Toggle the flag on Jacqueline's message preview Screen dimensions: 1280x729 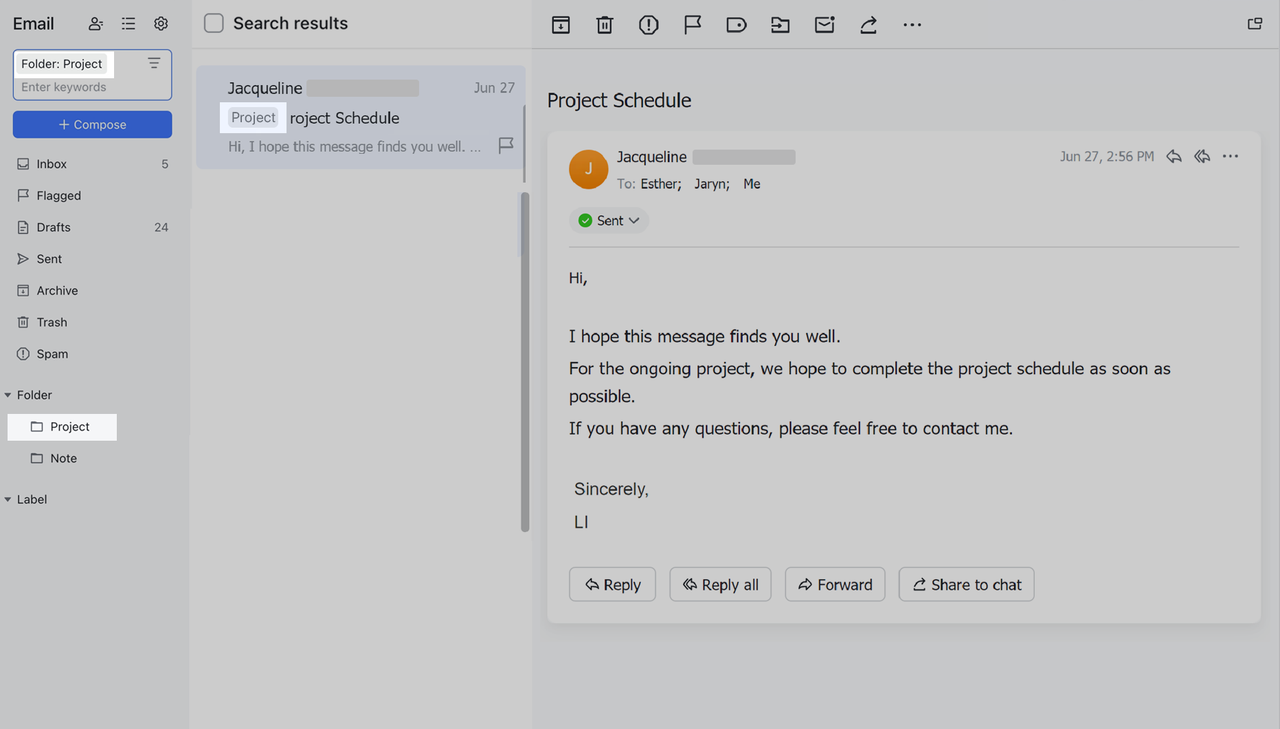[506, 145]
